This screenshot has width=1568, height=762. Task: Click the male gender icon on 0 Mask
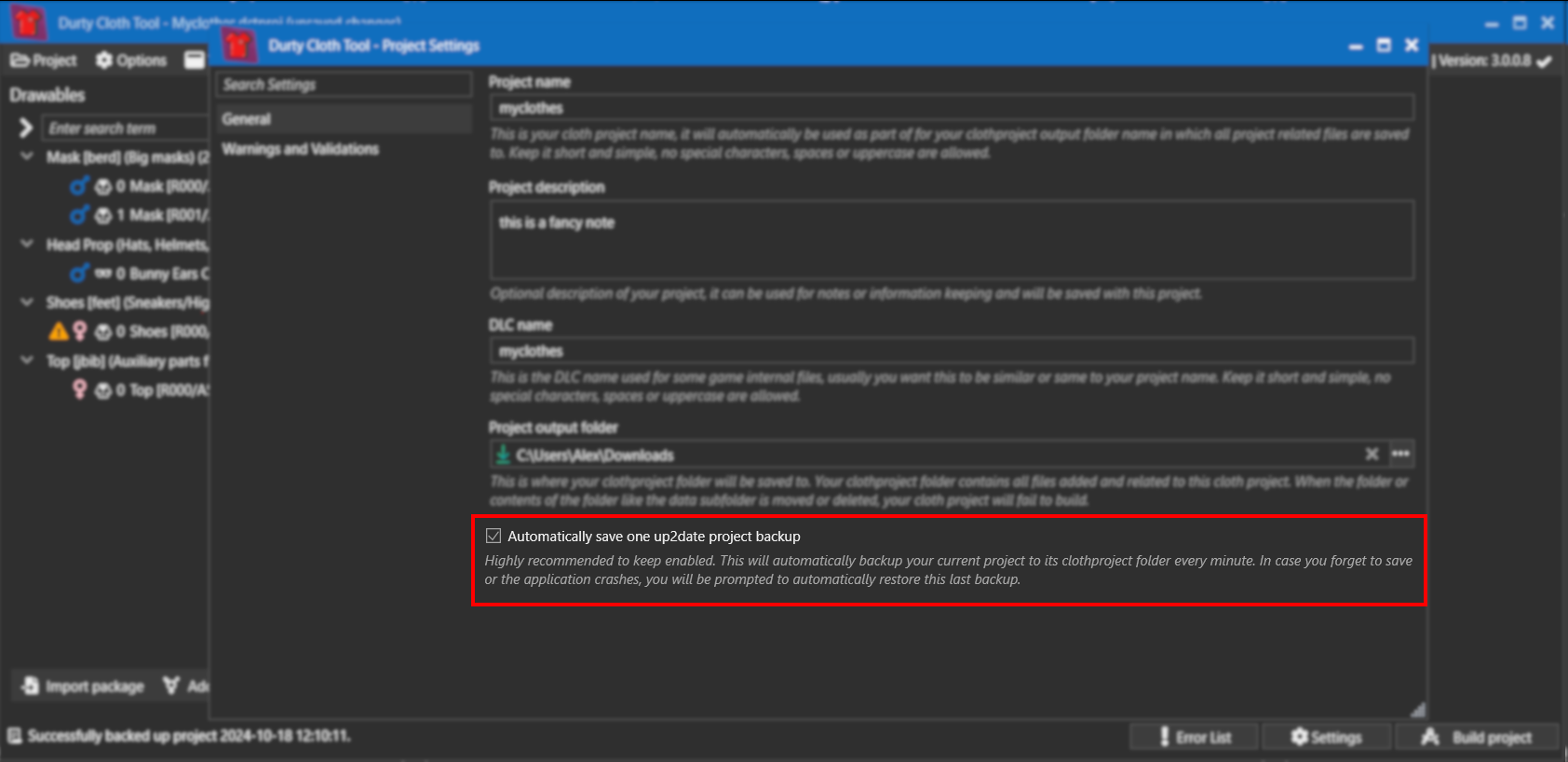(79, 186)
